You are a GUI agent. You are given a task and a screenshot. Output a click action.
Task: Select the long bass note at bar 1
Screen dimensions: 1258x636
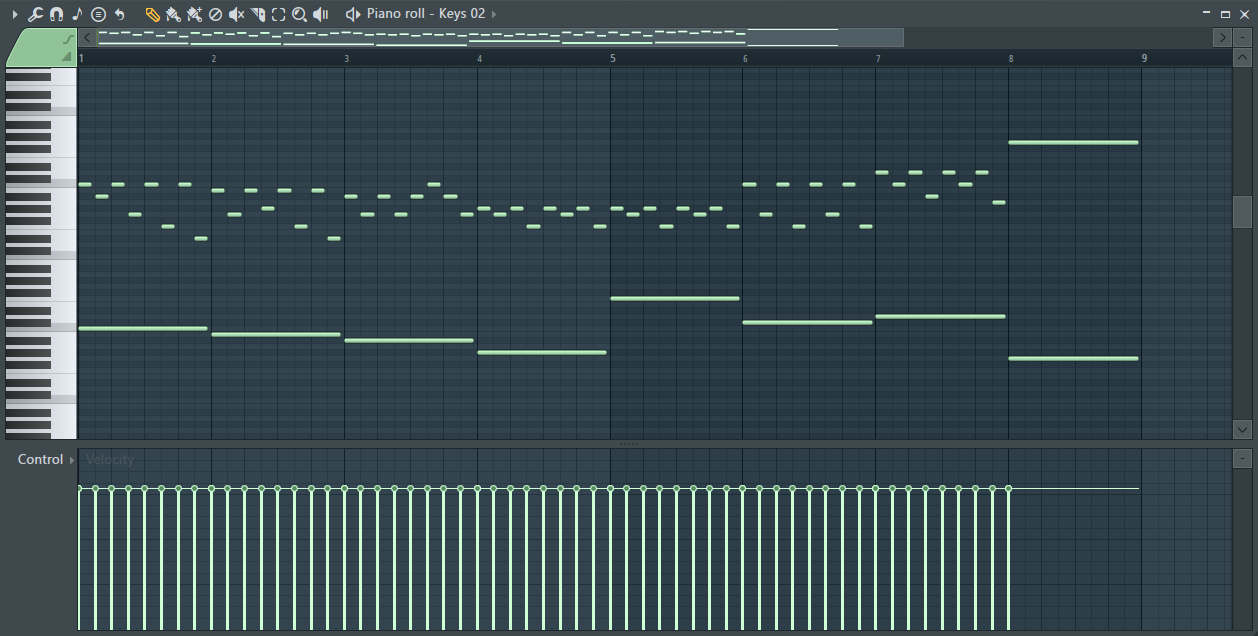(x=143, y=329)
